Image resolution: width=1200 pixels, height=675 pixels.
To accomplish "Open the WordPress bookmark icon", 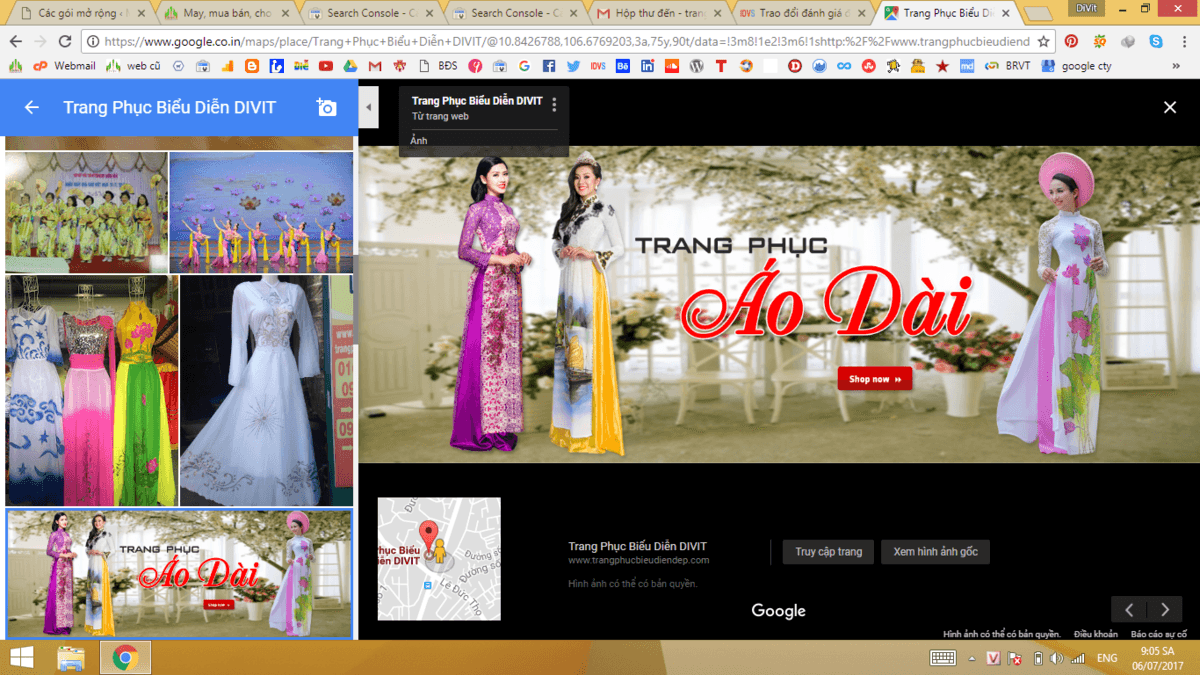I will (697, 66).
